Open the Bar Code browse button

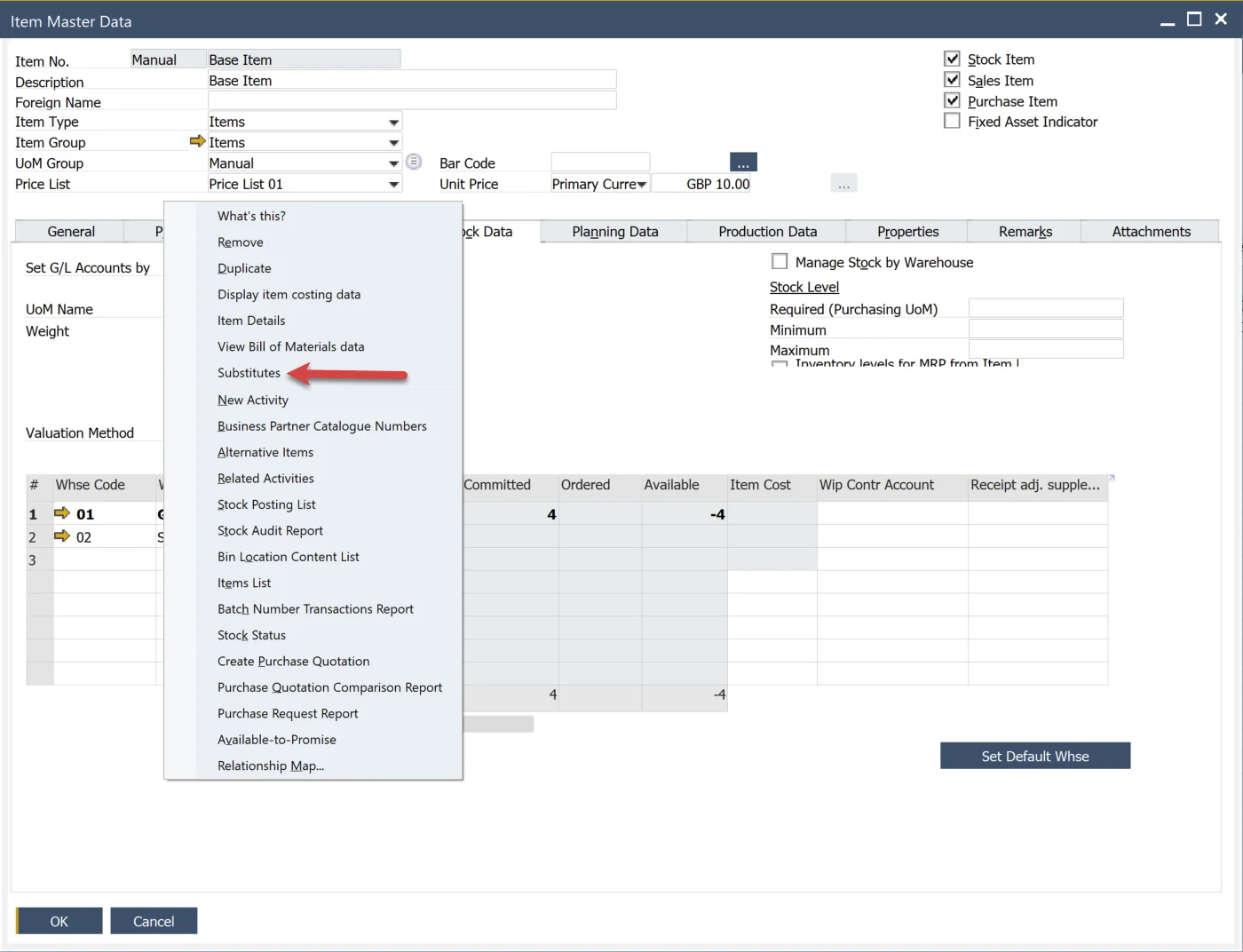743,163
